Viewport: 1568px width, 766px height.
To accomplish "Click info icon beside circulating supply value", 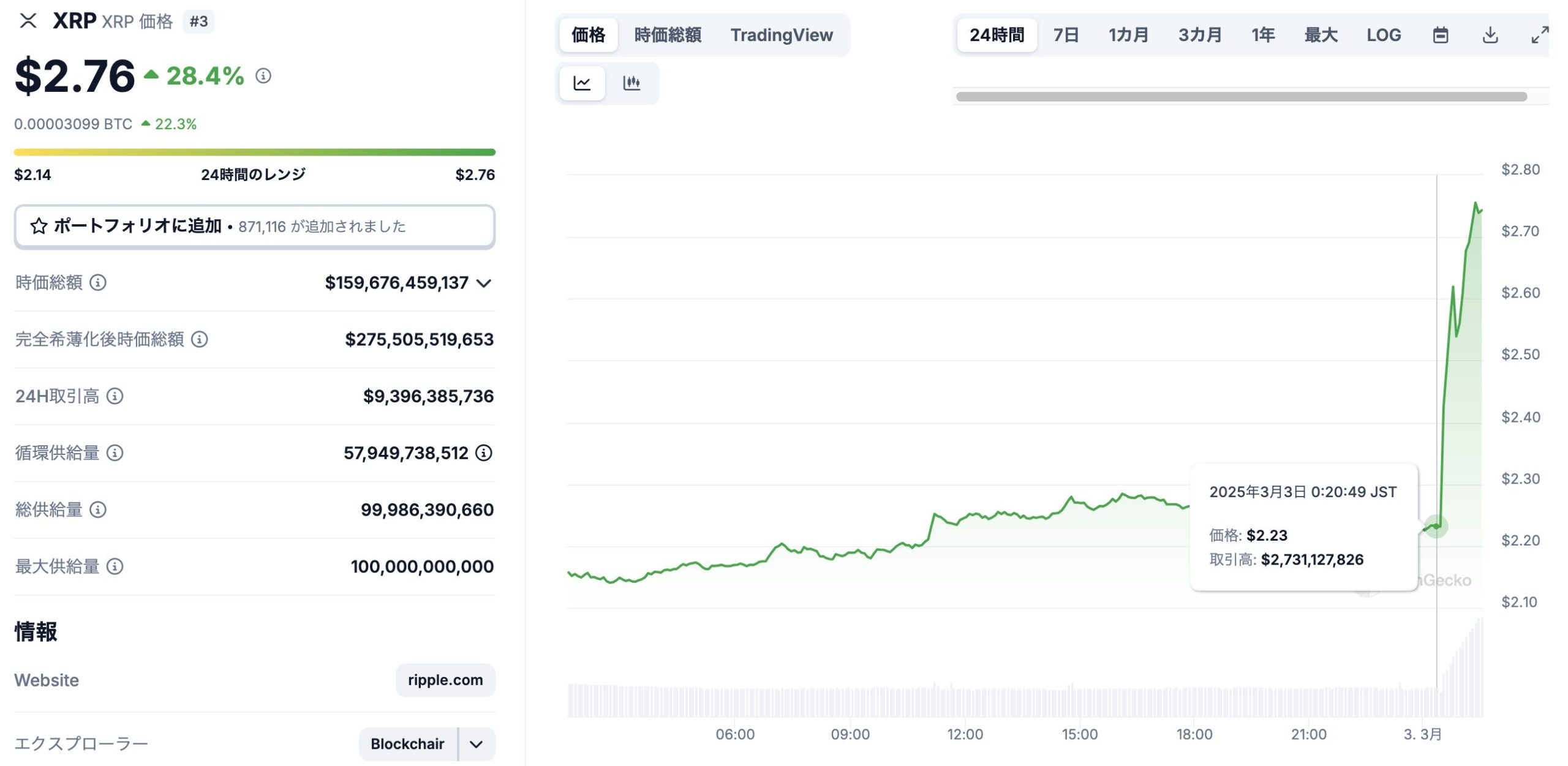I will (x=484, y=453).
